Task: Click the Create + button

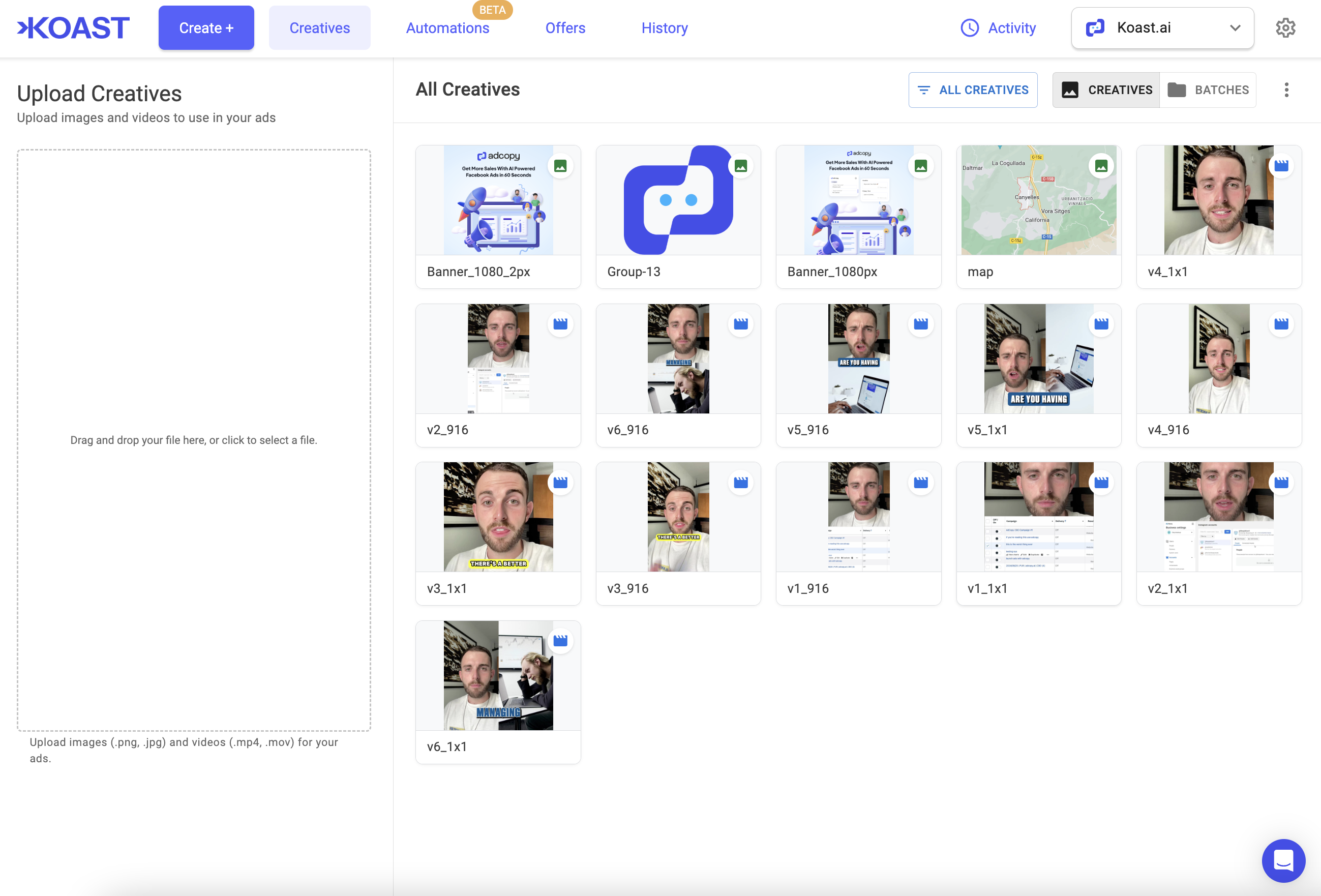Action: point(206,28)
